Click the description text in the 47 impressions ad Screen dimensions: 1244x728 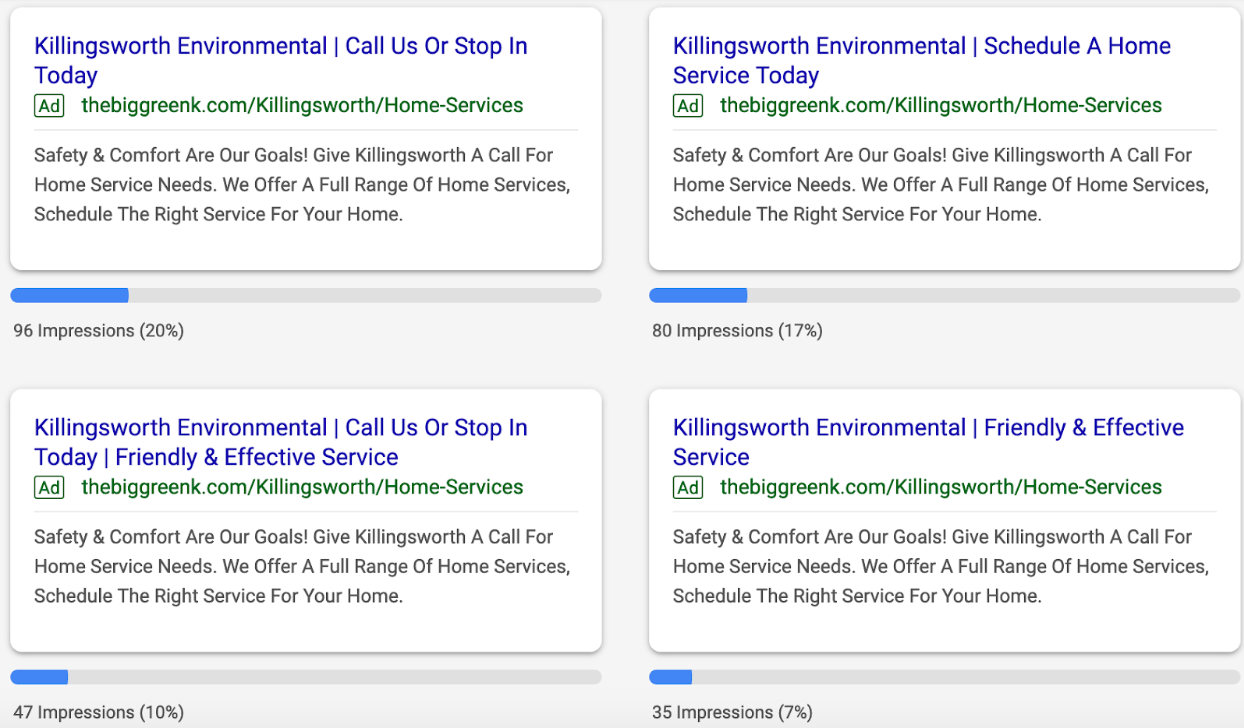[302, 567]
